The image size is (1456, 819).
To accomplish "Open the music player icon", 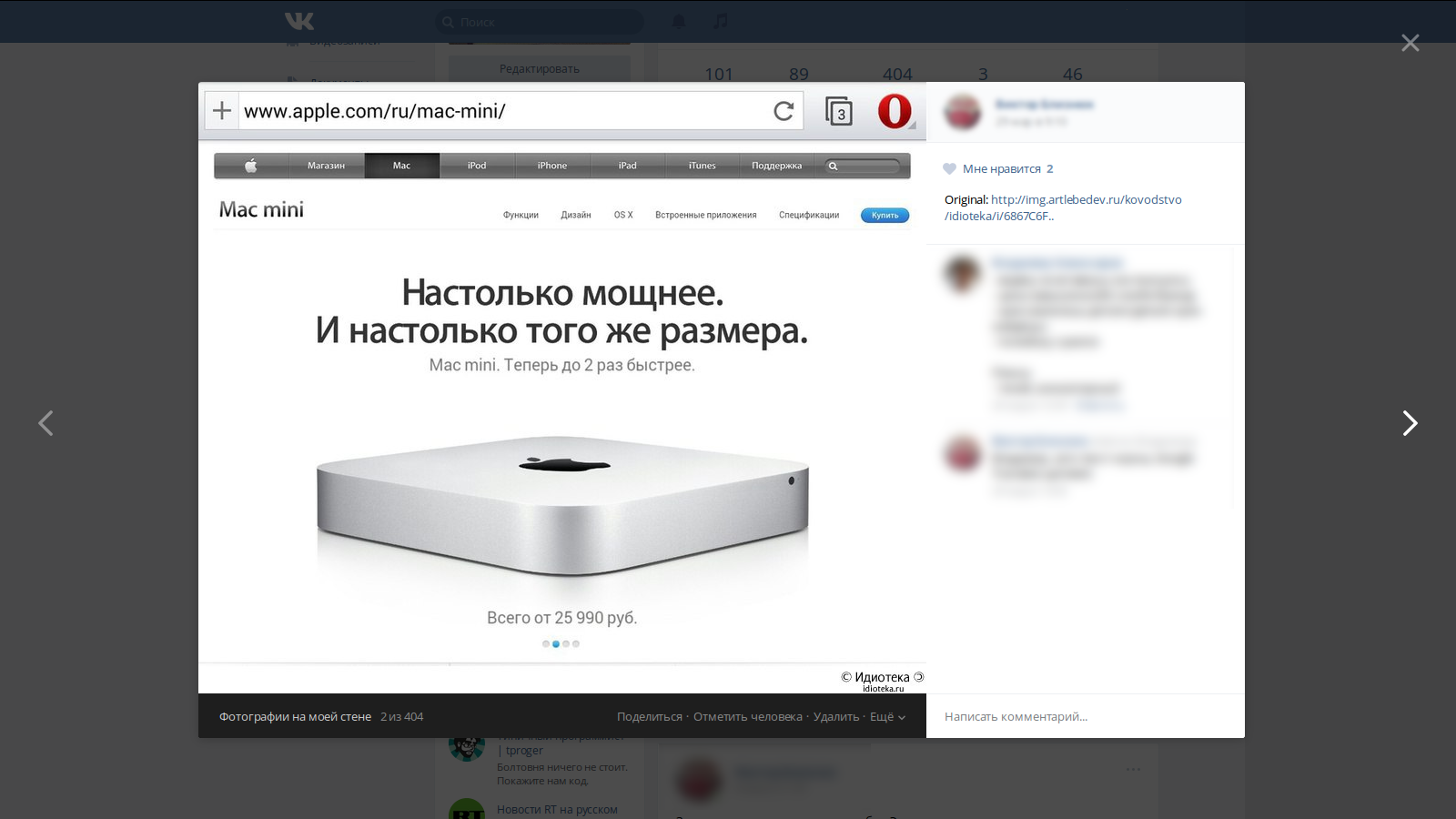I will click(721, 21).
